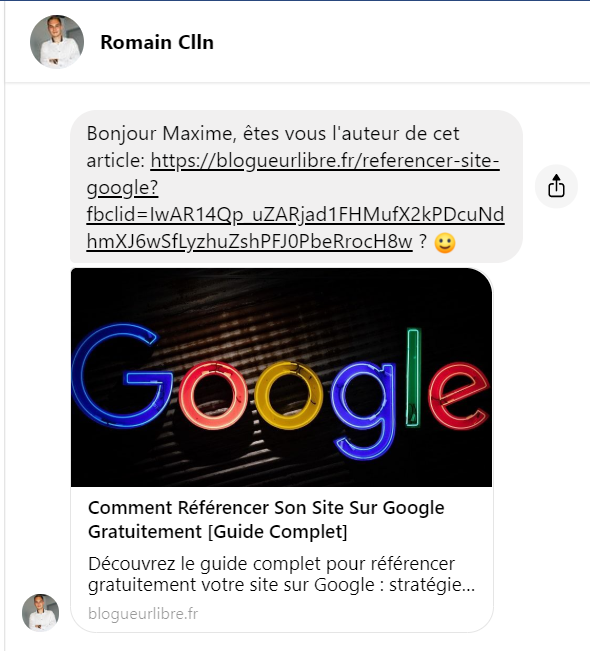This screenshot has height=651, width=590.
Task: Click the green neon l in the image
Action: [x=413, y=377]
